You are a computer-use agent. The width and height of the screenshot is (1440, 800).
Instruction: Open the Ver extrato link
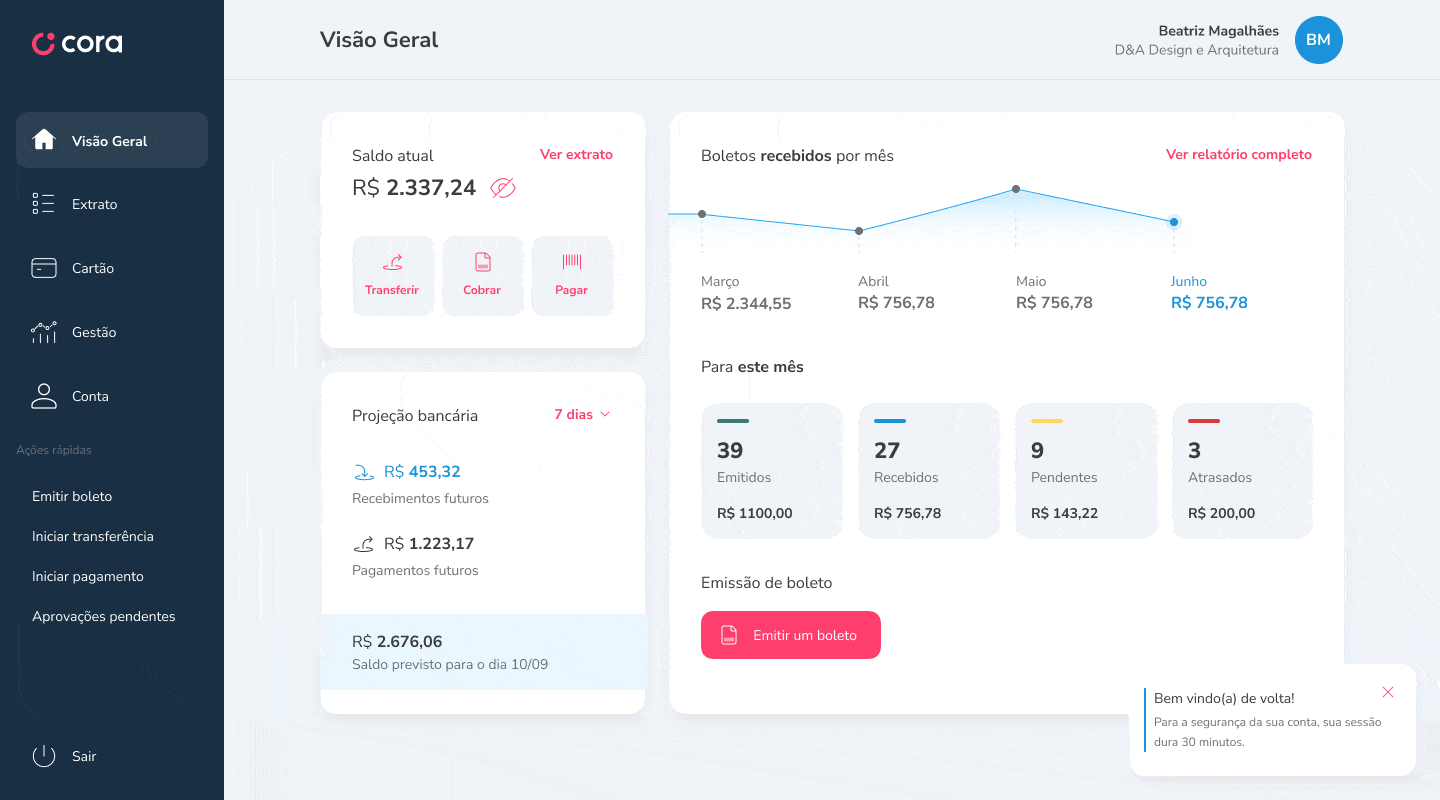point(576,154)
